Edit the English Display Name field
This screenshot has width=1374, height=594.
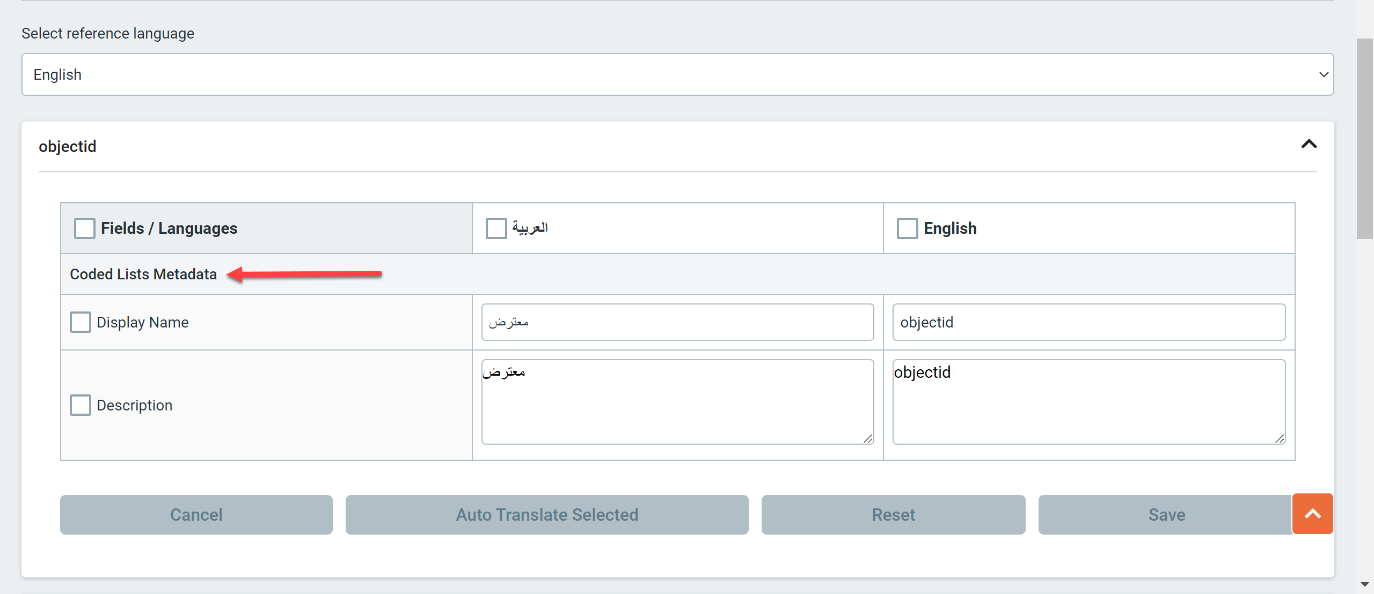(x=1089, y=323)
